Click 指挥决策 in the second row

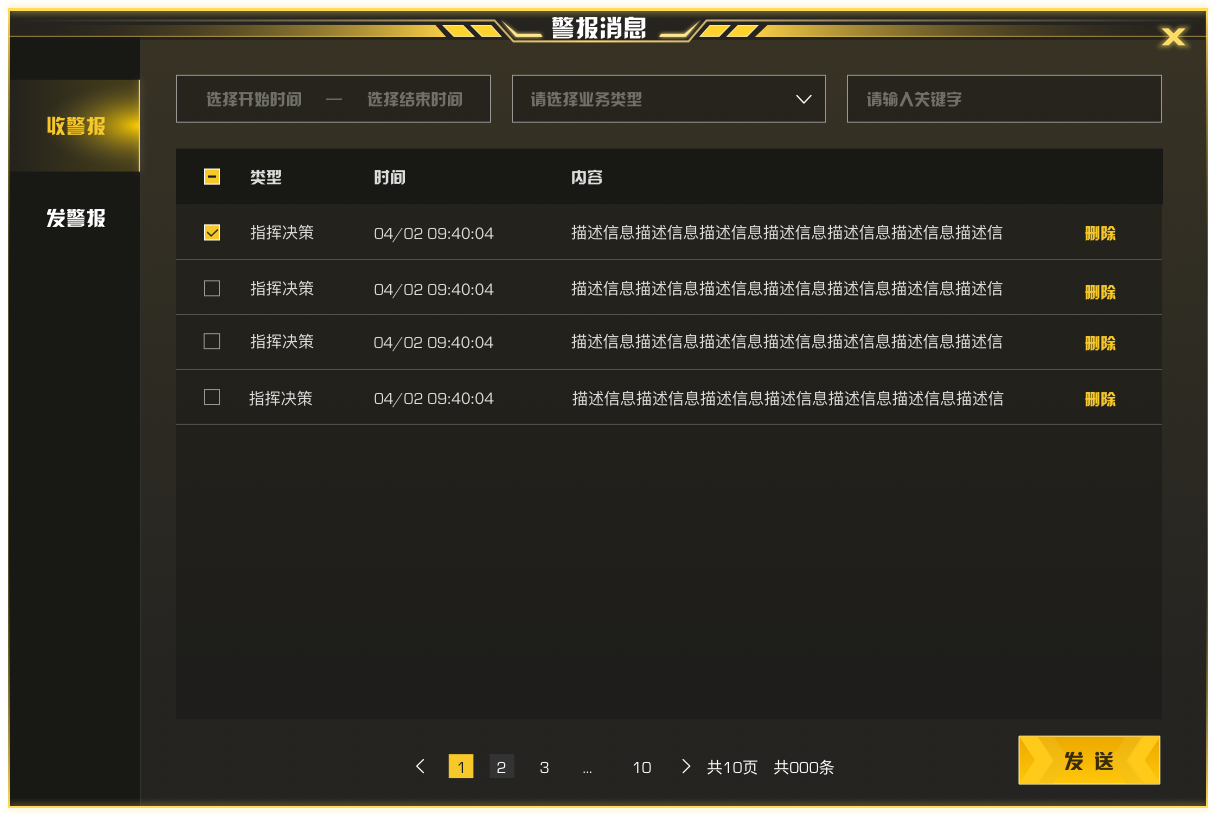tap(282, 288)
